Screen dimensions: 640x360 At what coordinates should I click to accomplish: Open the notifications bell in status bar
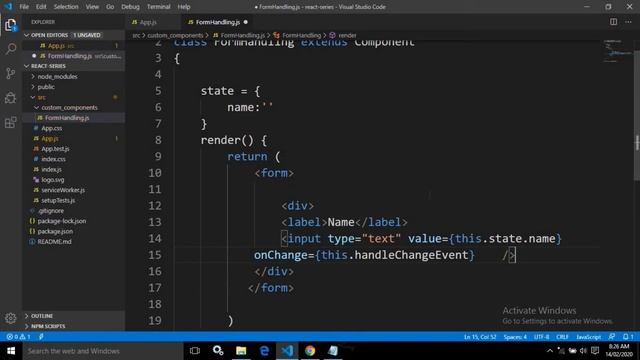(x=628, y=337)
